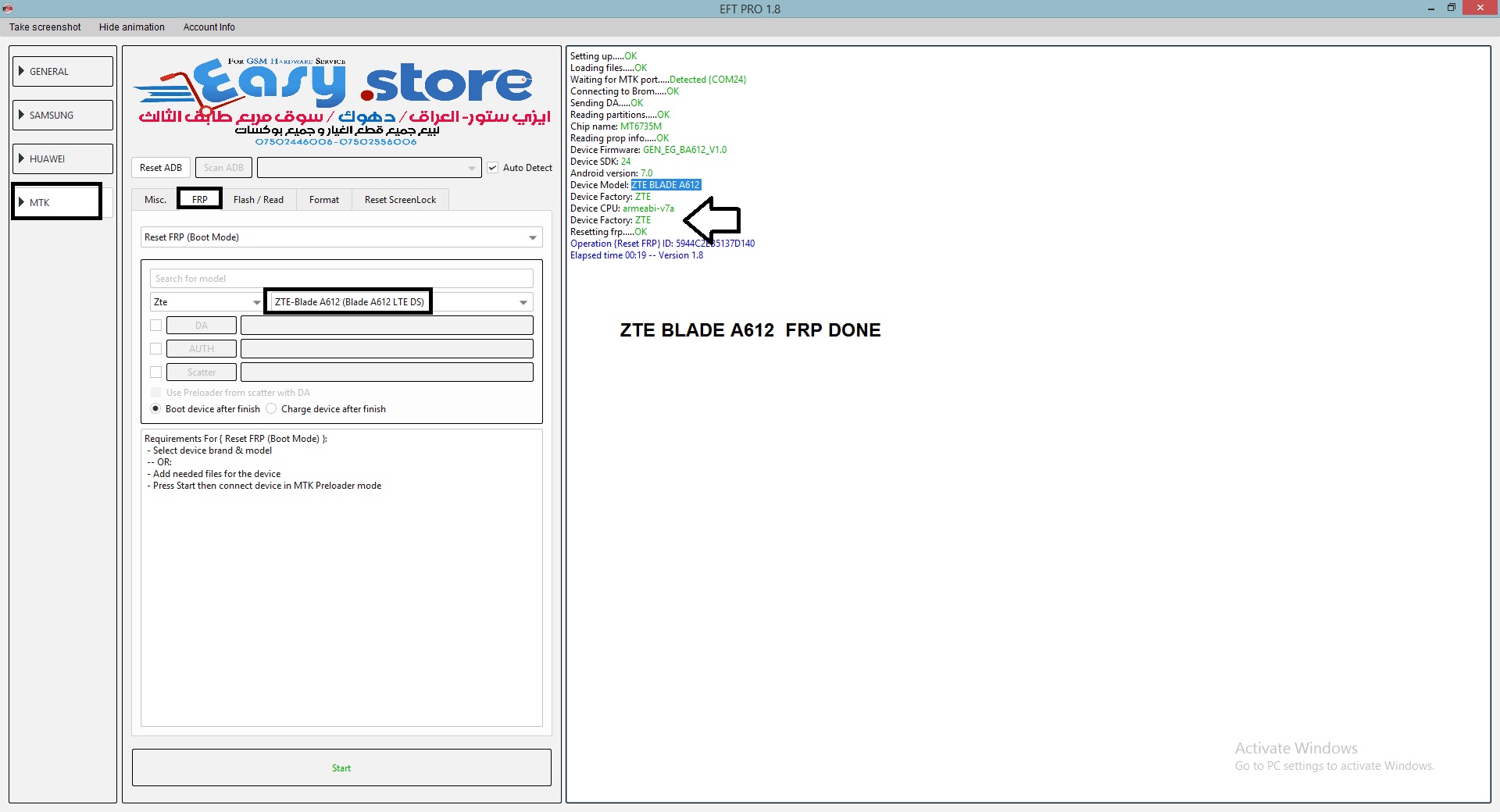Open Account Info menu
This screenshot has width=1500, height=812.
pyautogui.click(x=209, y=27)
